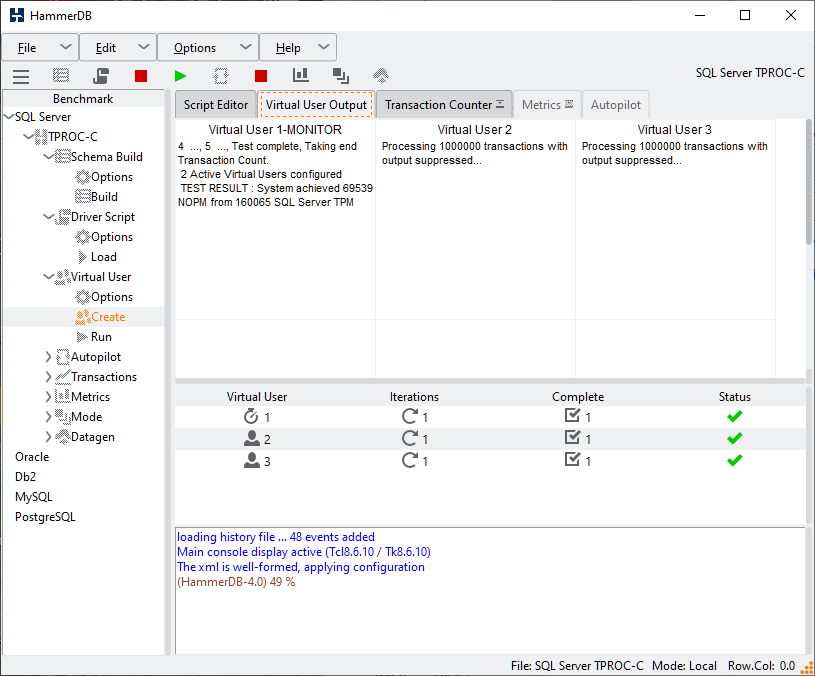Select the Virtual User Output tab

click(316, 104)
